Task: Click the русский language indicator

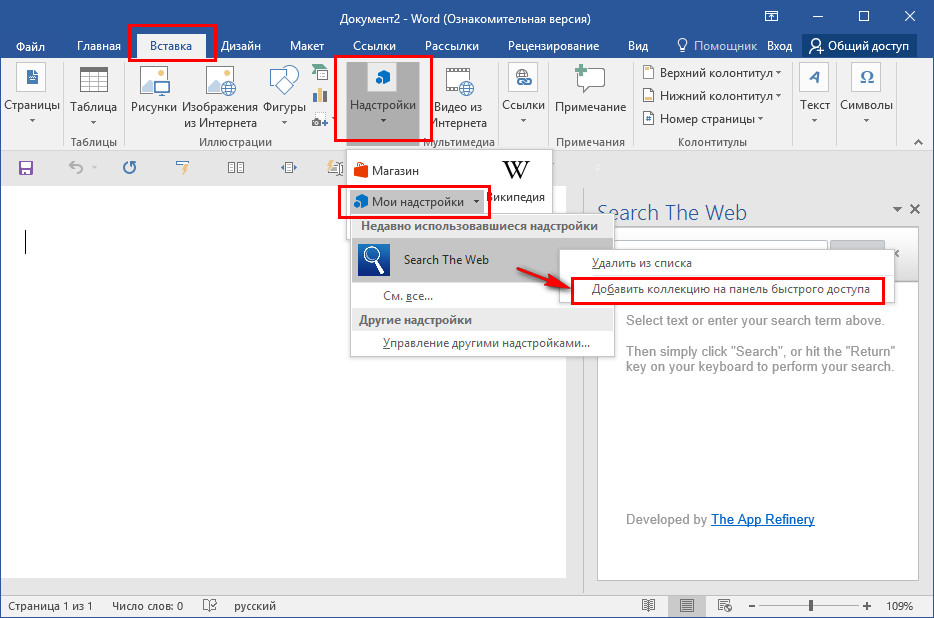Action: (255, 606)
